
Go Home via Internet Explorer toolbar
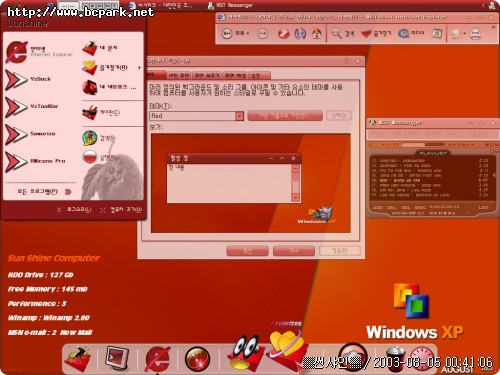click(317, 33)
